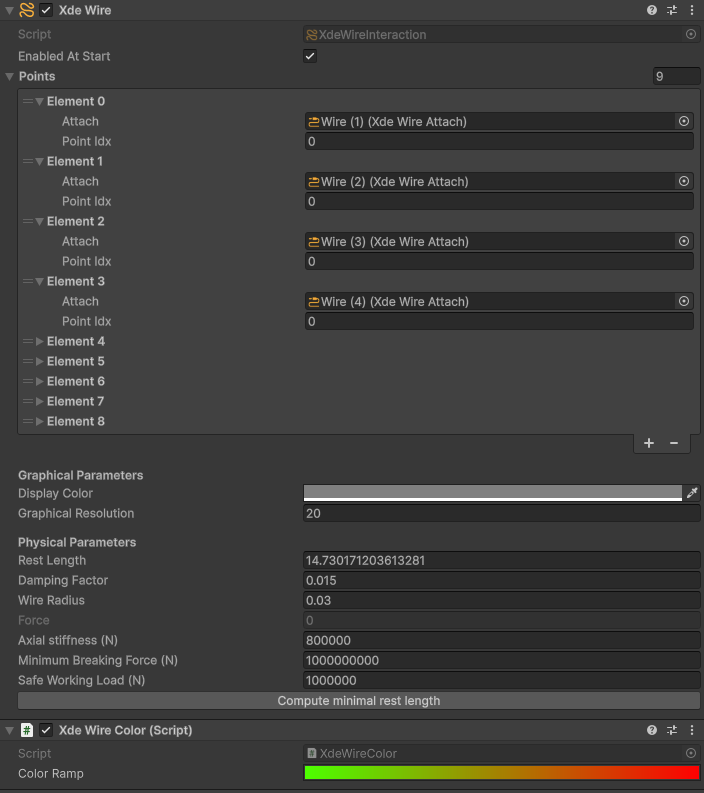Edit Point Idx field of Element 0
Screen dimensions: 704x793
click(x=499, y=142)
